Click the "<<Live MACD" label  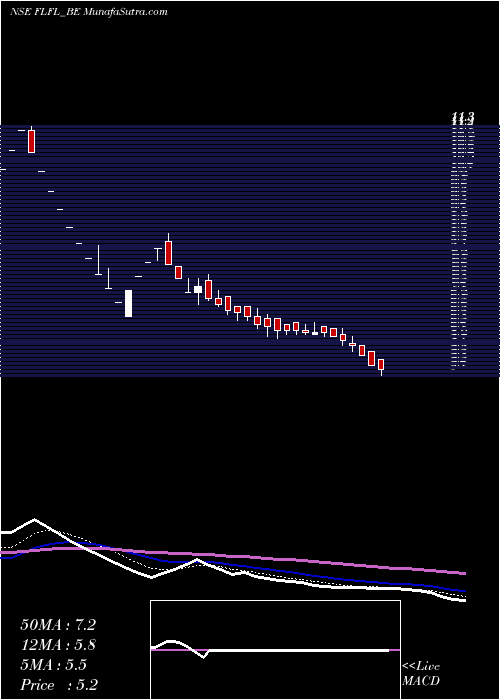pyautogui.click(x=421, y=673)
